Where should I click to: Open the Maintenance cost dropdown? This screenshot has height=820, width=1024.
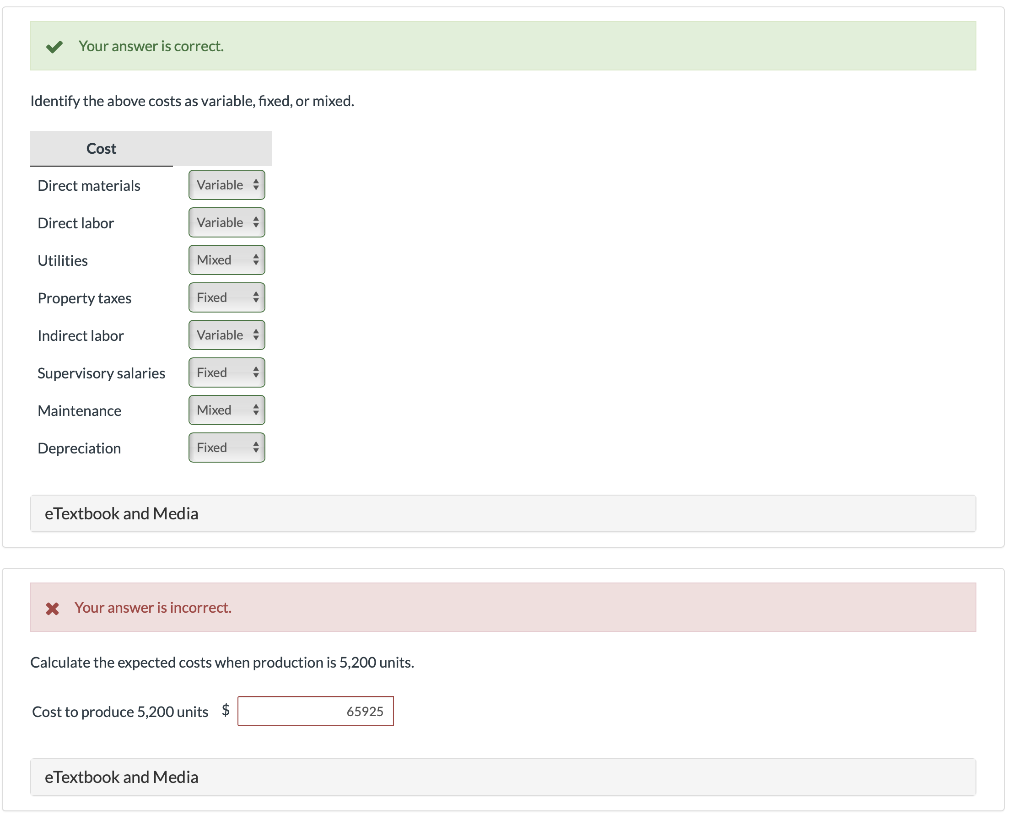226,409
